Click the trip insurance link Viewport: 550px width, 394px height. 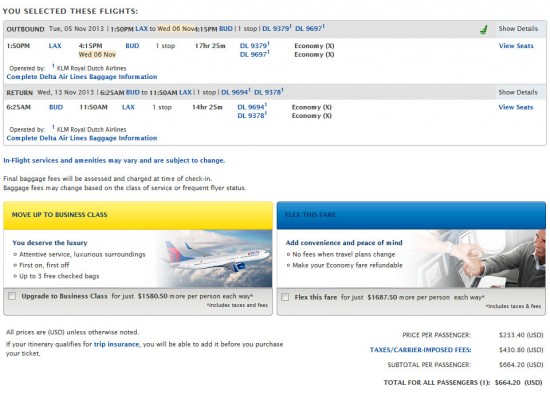pos(116,344)
